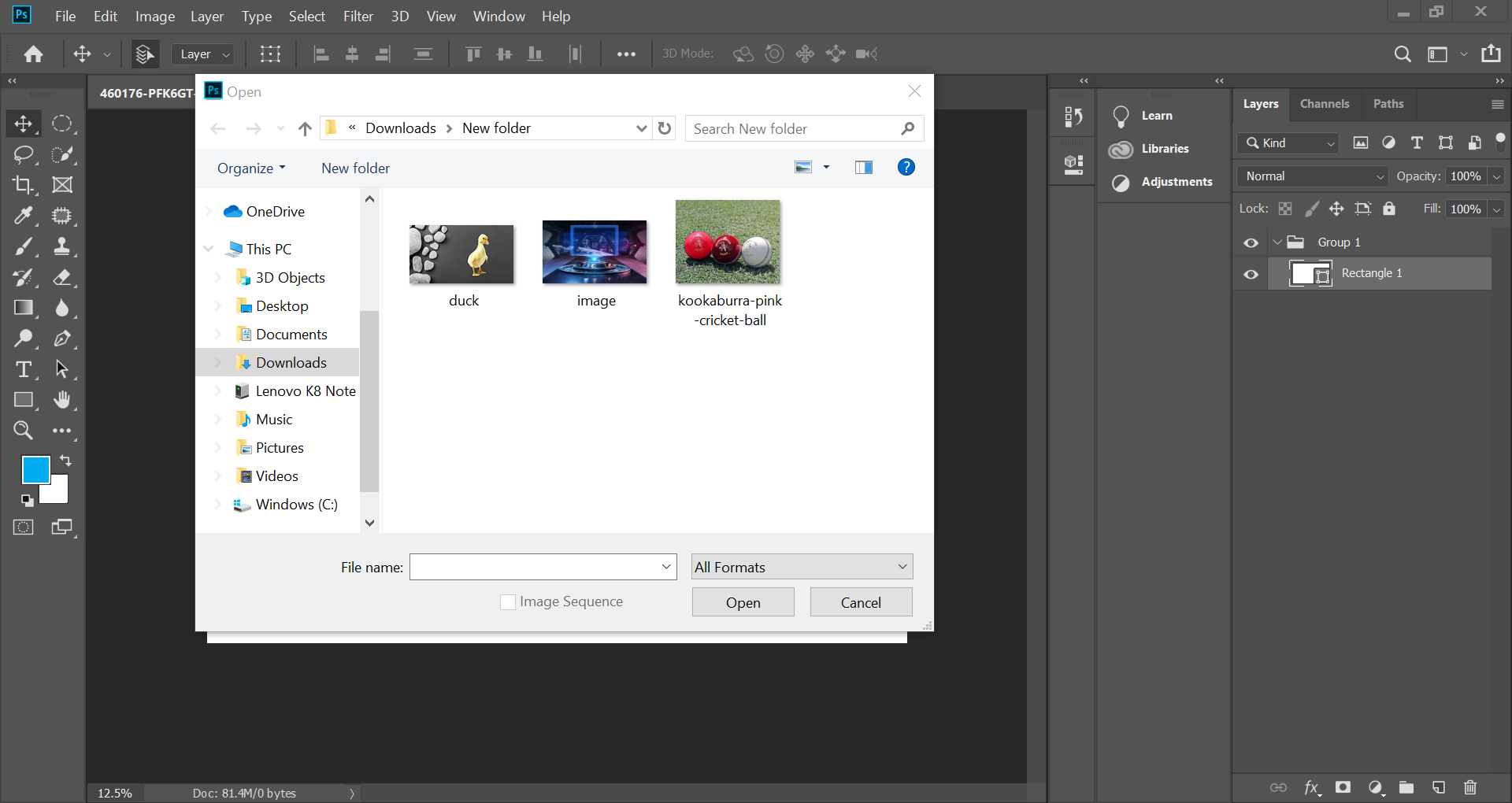Image resolution: width=1512 pixels, height=803 pixels.
Task: Select the Type tool in toolbar
Action: 23,369
